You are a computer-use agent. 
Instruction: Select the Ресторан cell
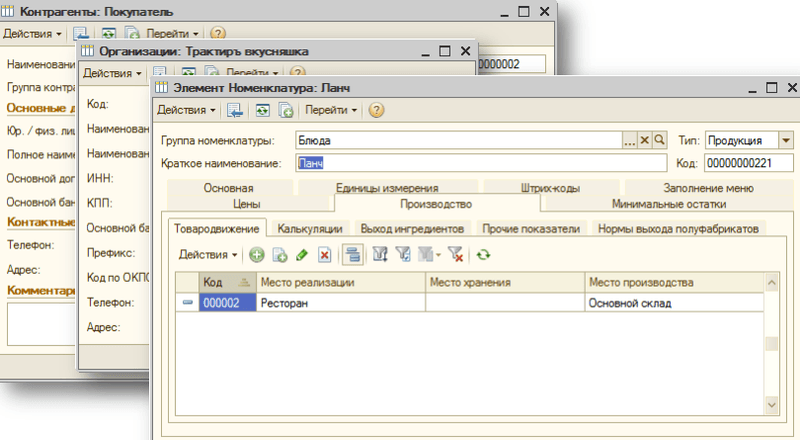341,303
